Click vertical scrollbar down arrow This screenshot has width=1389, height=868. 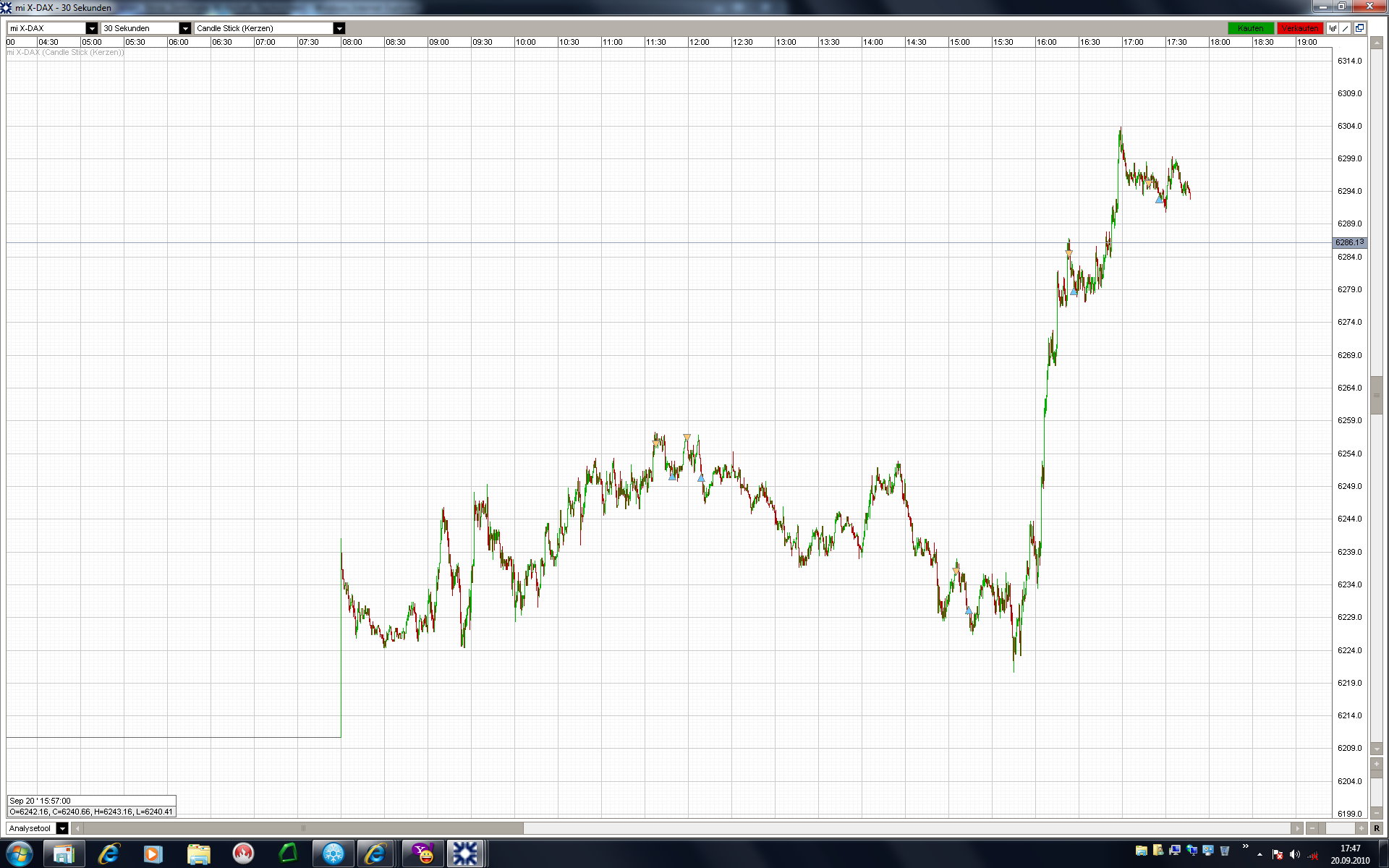click(1376, 749)
